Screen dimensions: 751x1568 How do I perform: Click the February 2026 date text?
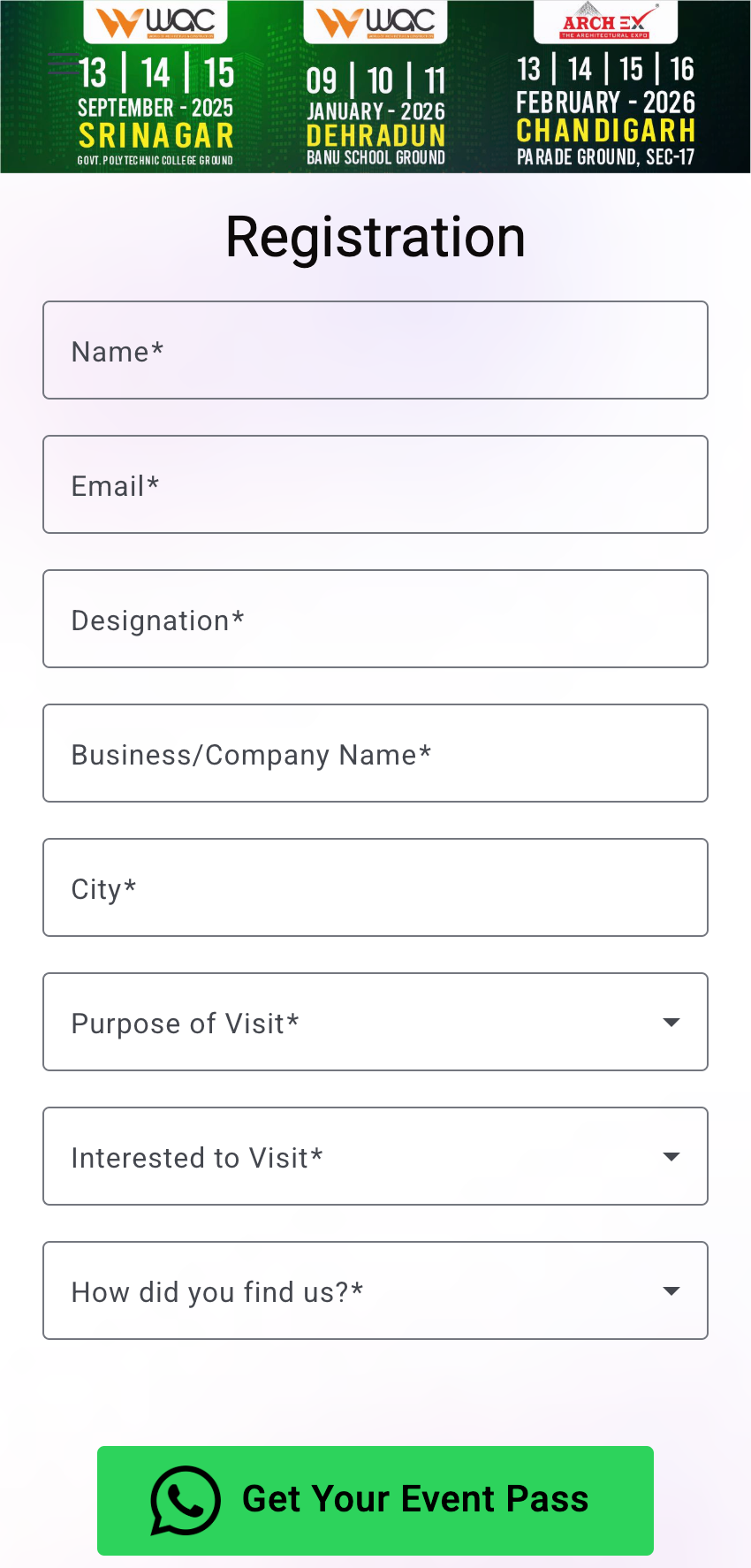coord(606,103)
